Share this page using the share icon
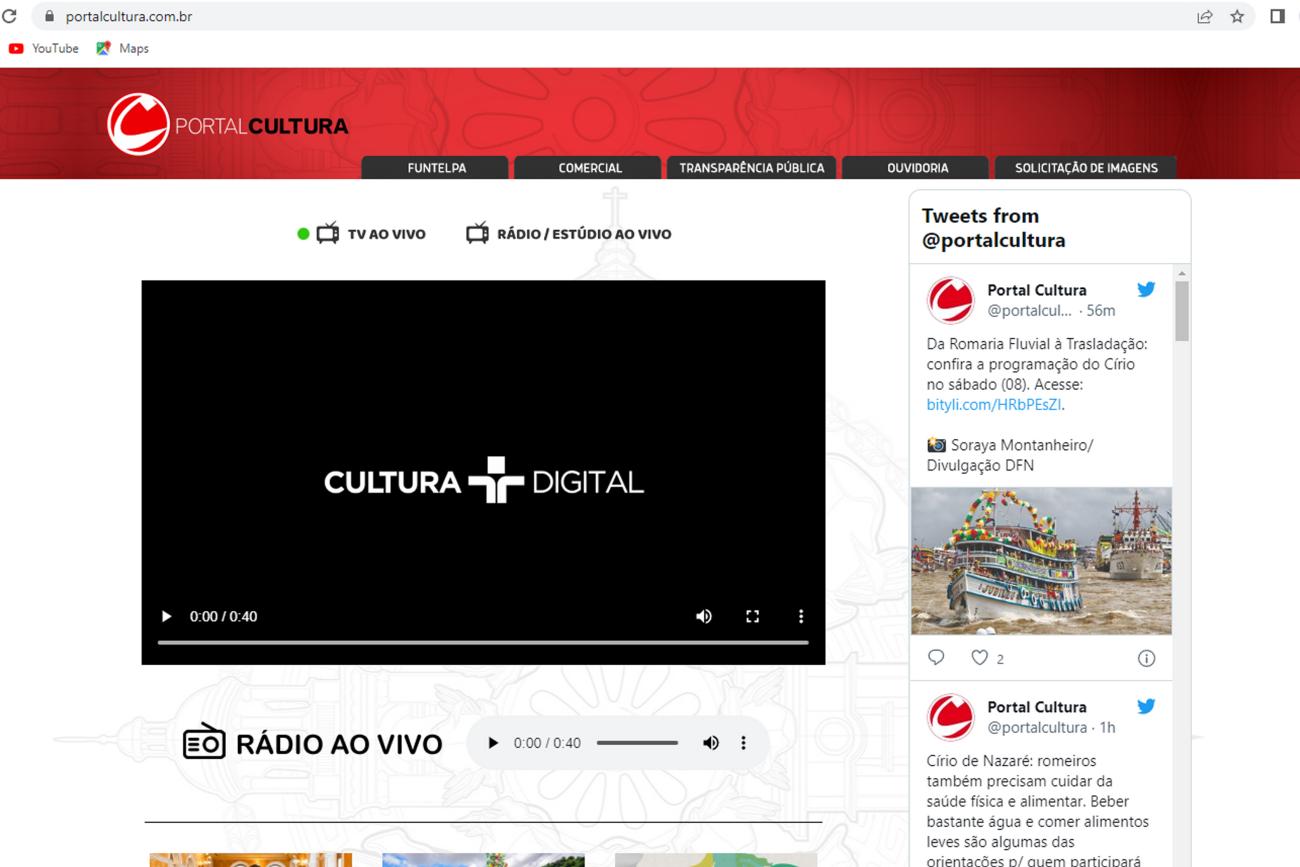 (x=1205, y=16)
